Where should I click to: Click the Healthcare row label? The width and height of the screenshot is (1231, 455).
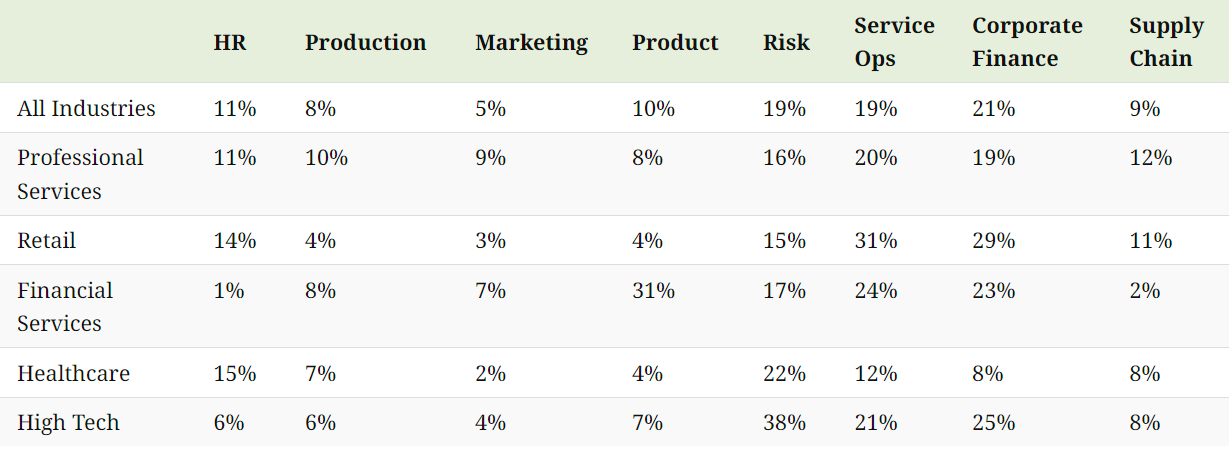point(73,374)
